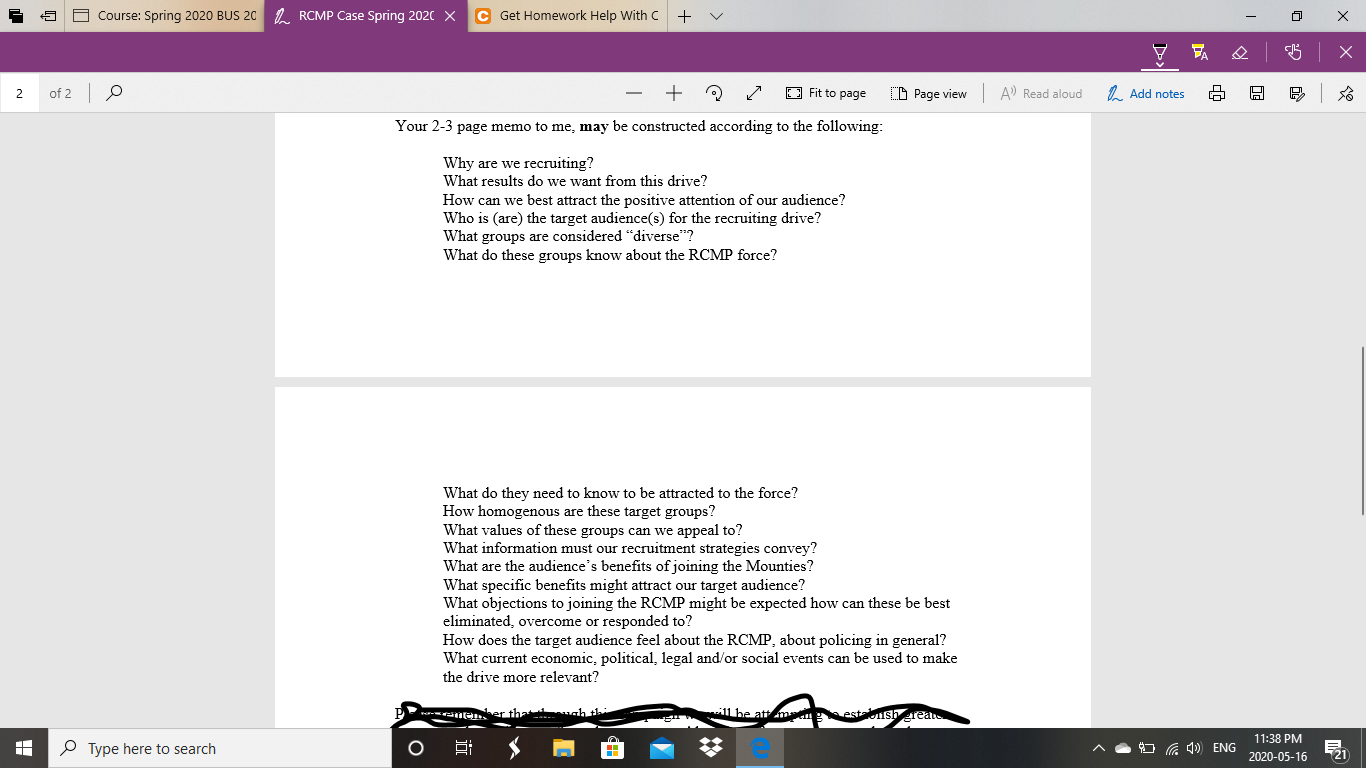Viewport: 1366px width, 768px height.
Task: Open the Wi-Fi network flyout
Action: point(1170,748)
